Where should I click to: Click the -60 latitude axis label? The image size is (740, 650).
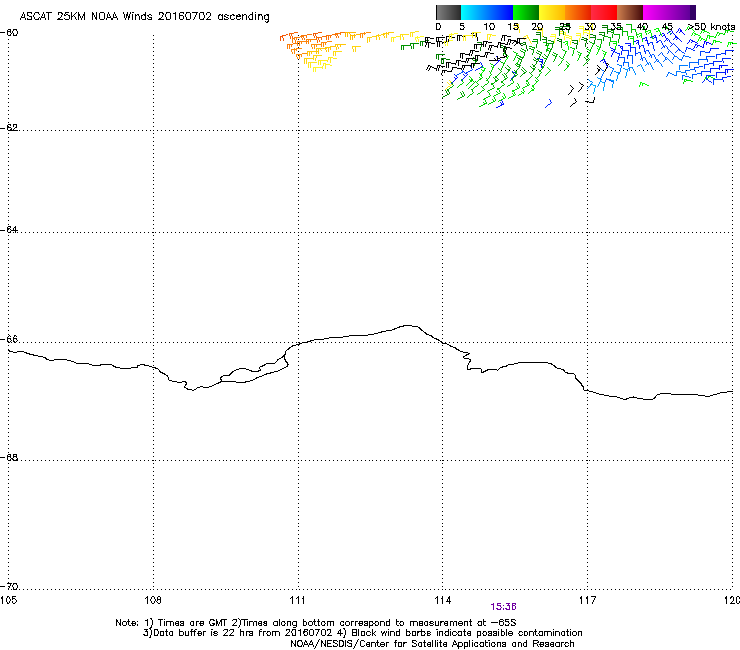[x=9, y=33]
